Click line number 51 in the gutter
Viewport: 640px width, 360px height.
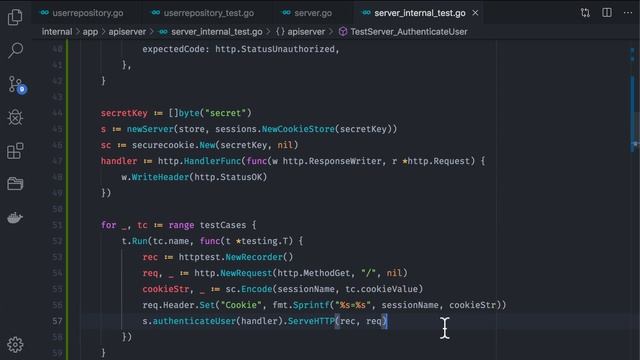pos(58,225)
